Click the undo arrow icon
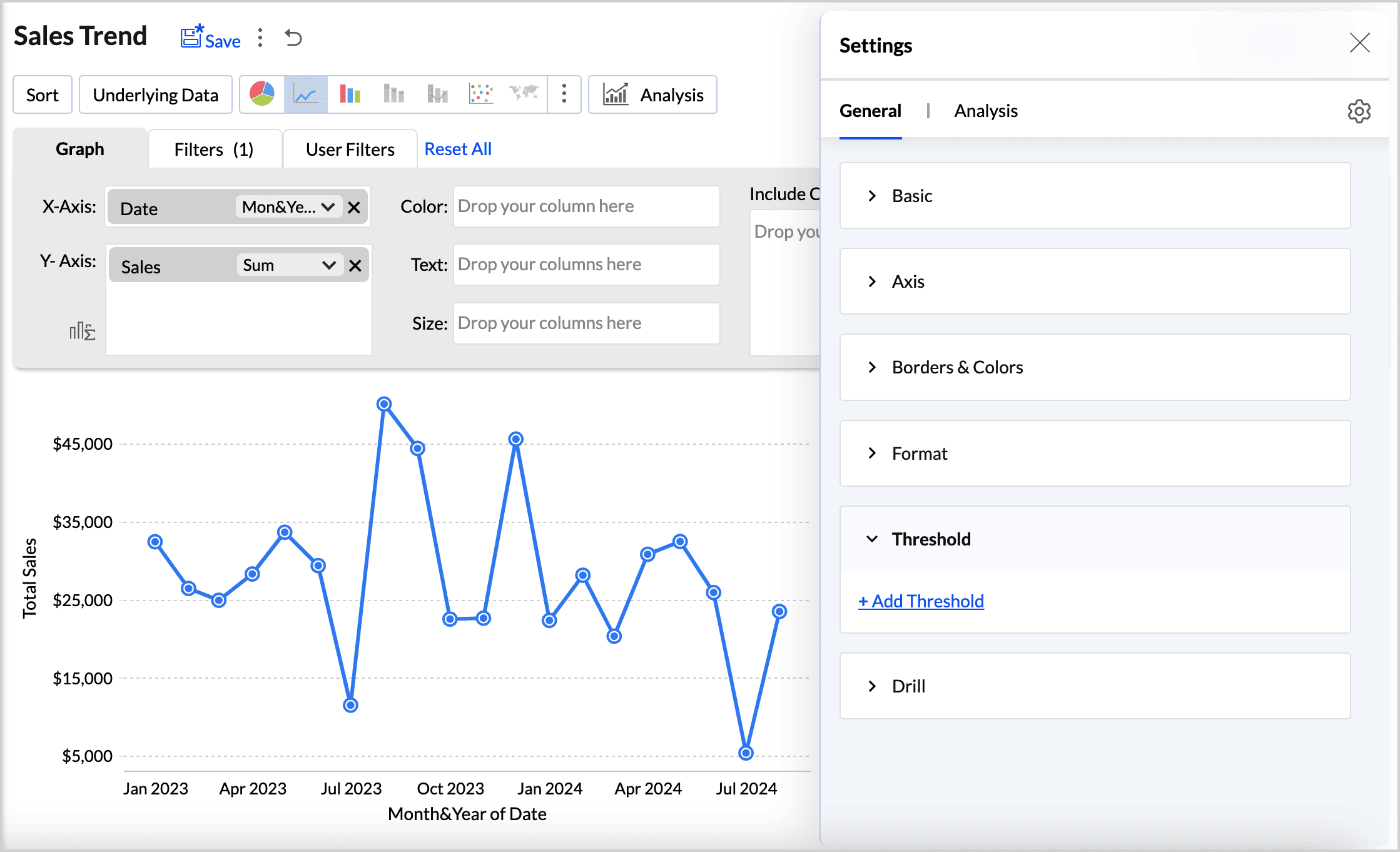The height and width of the screenshot is (852, 1400). [293, 38]
